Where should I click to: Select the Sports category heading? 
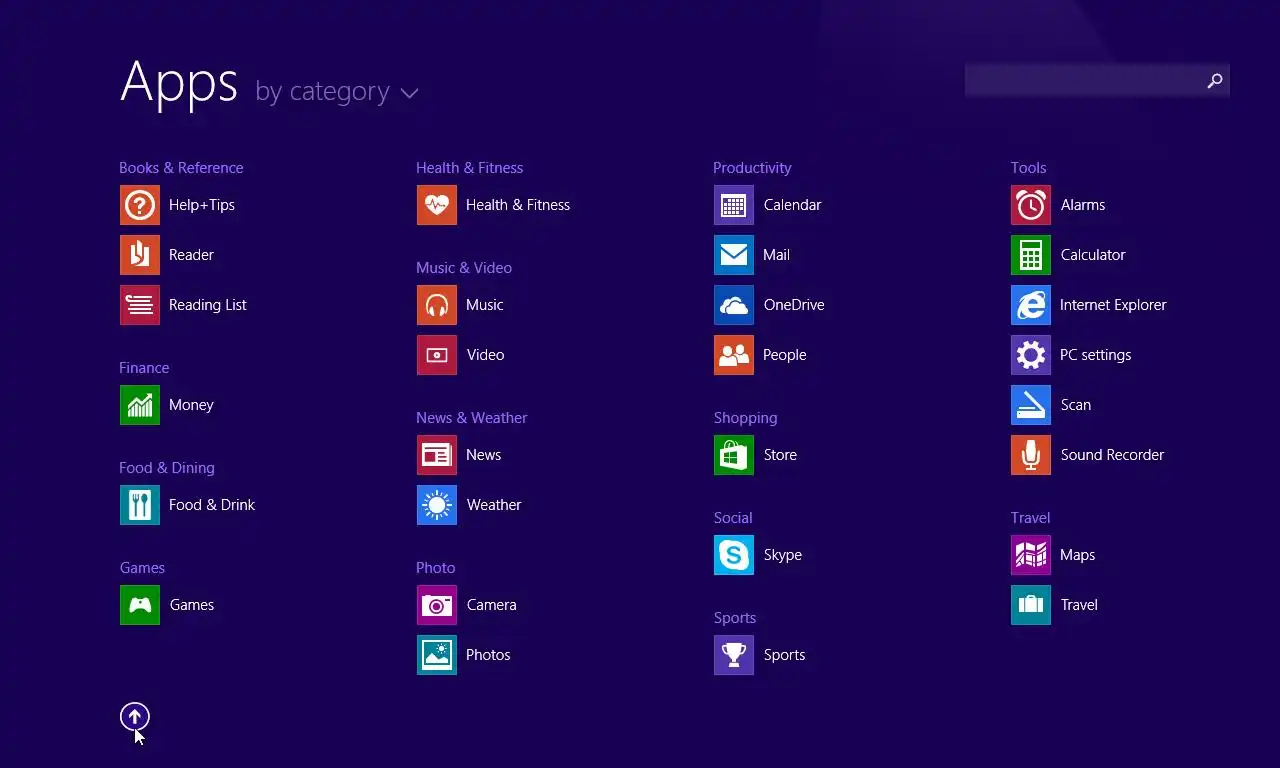(735, 618)
